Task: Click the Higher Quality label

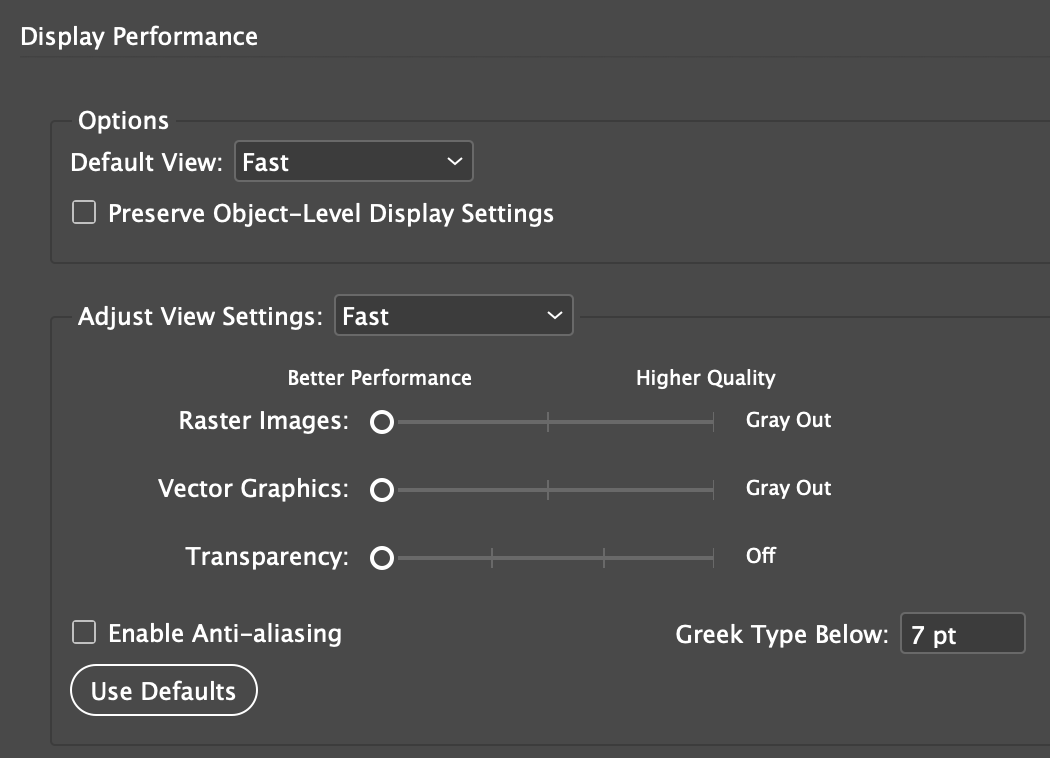Action: [x=705, y=378]
